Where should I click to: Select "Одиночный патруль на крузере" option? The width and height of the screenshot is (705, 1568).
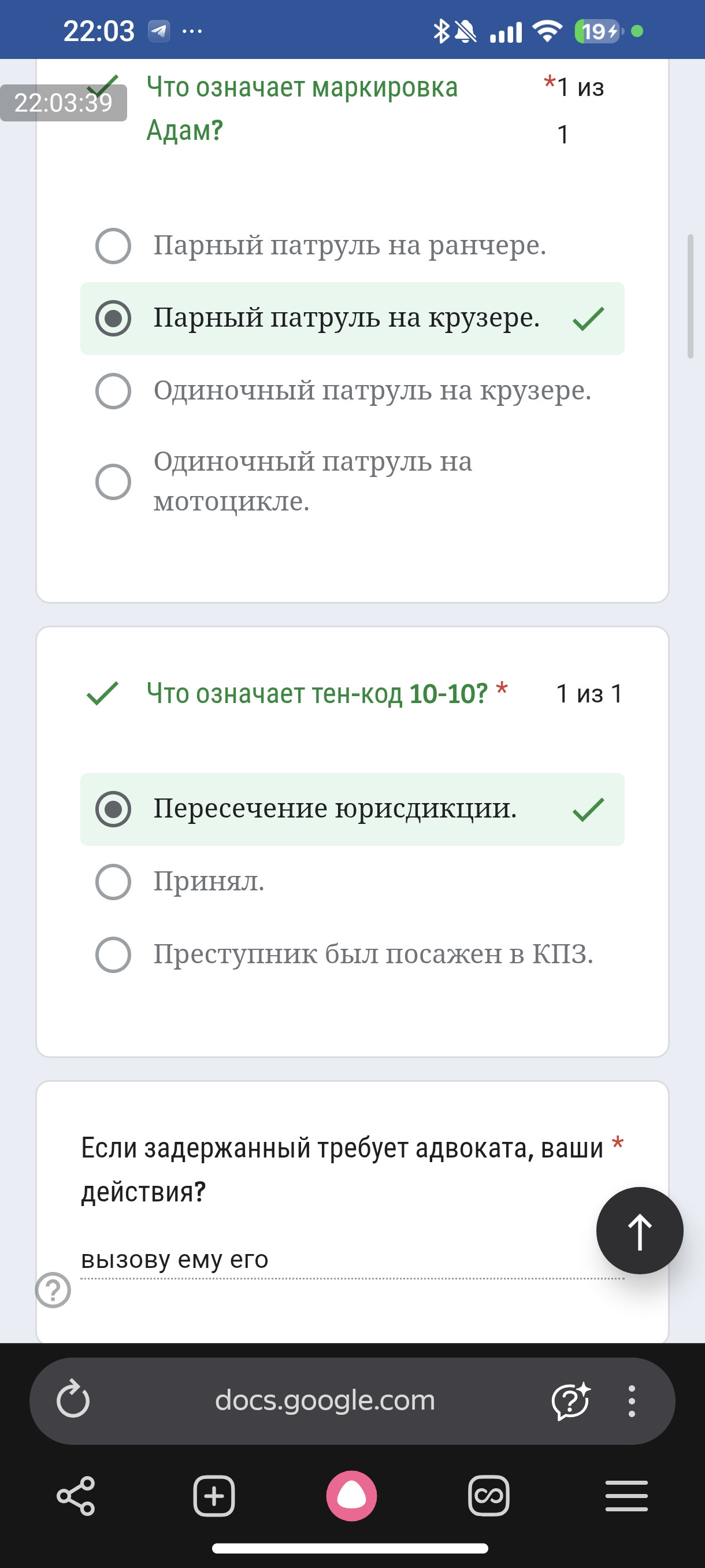pos(113,391)
